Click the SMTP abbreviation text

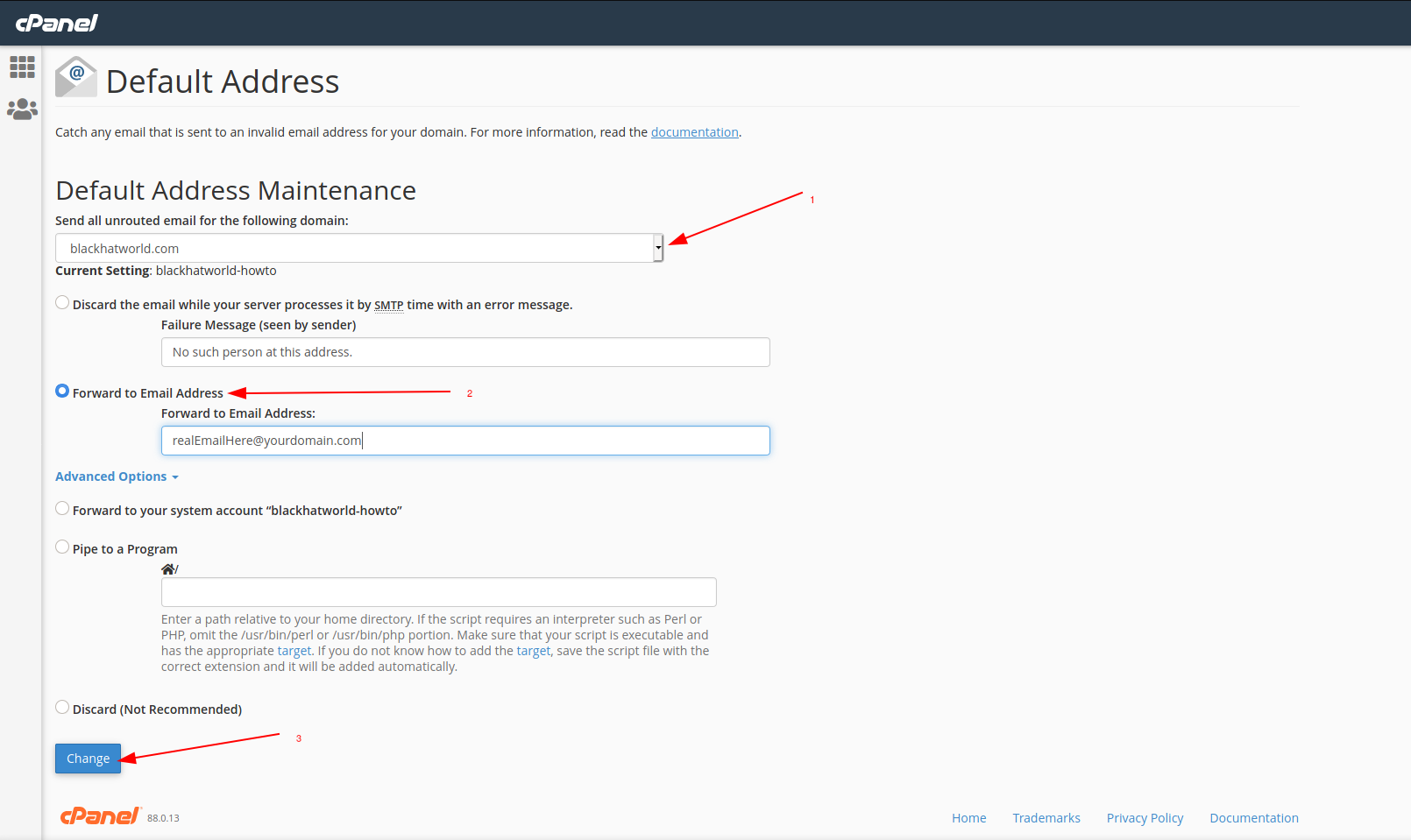tap(389, 305)
